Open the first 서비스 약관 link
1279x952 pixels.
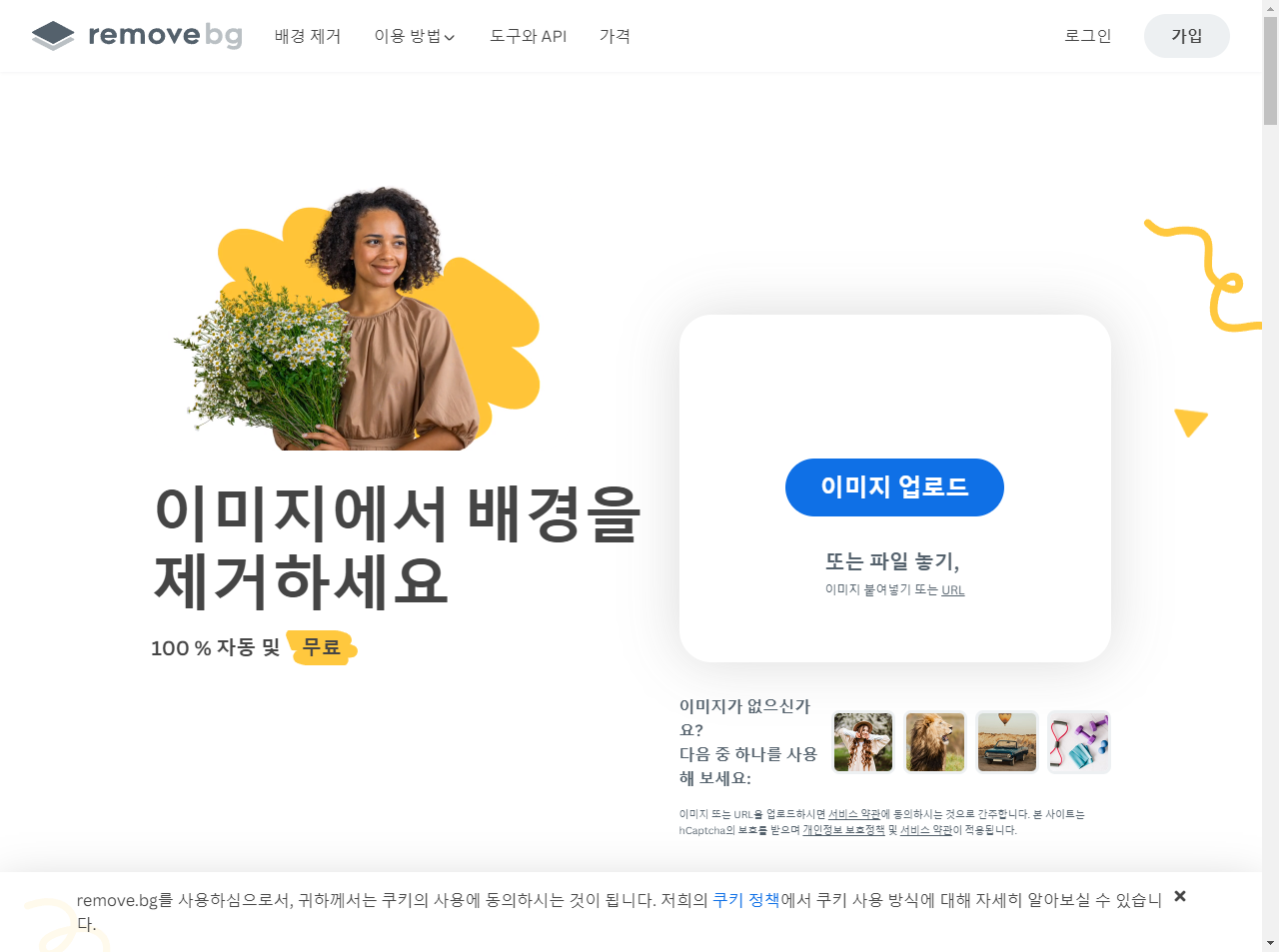pyautogui.click(x=854, y=814)
